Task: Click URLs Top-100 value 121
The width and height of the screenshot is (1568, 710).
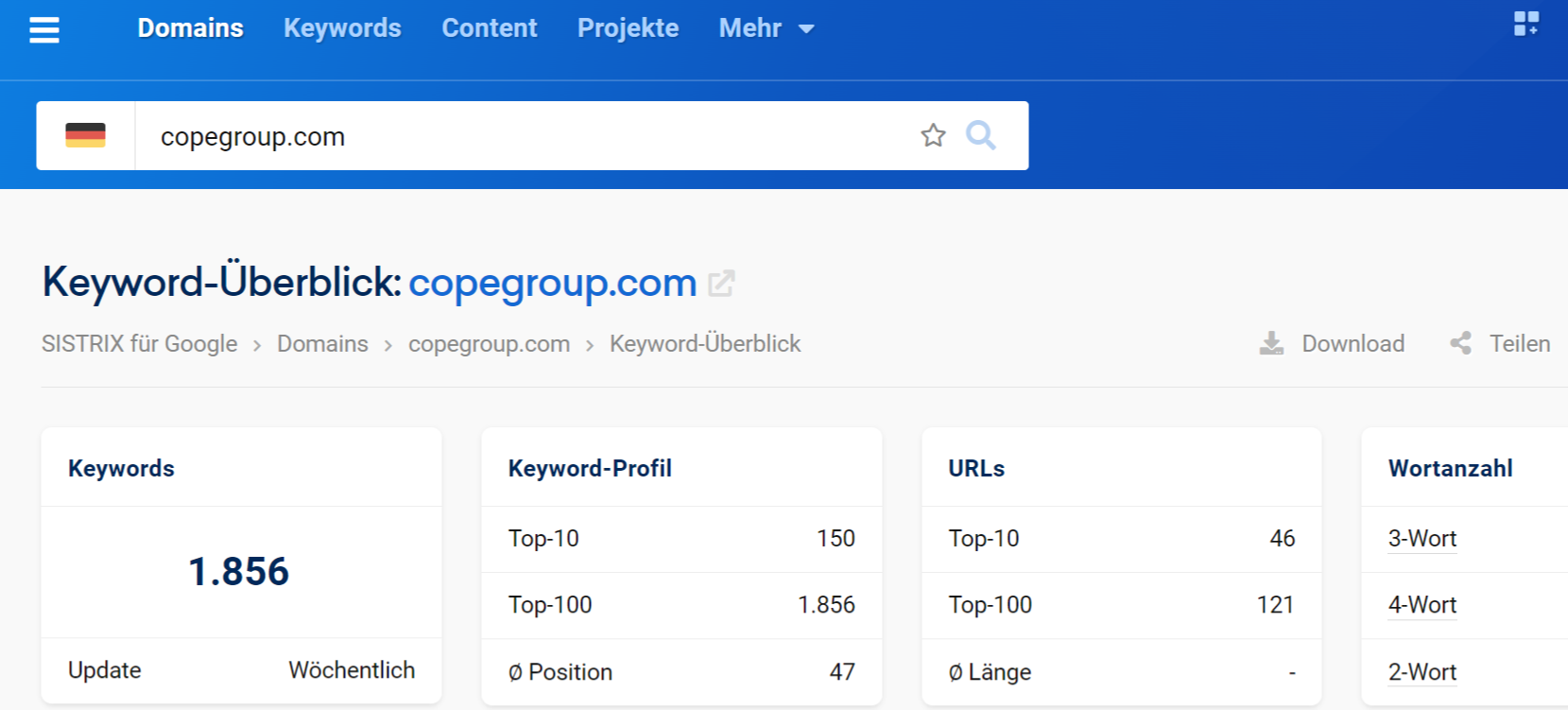Action: tap(1276, 604)
